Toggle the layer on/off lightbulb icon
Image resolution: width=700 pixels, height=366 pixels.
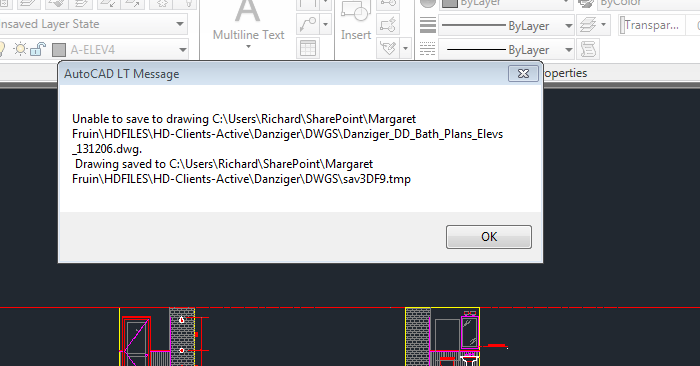2,49
